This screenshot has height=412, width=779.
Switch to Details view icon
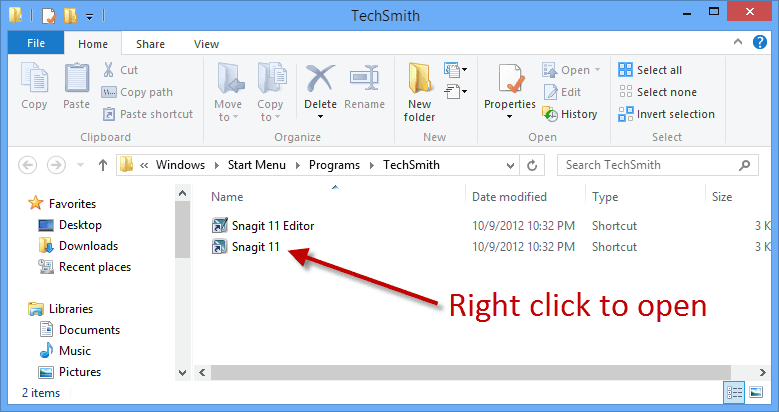pyautogui.click(x=734, y=392)
